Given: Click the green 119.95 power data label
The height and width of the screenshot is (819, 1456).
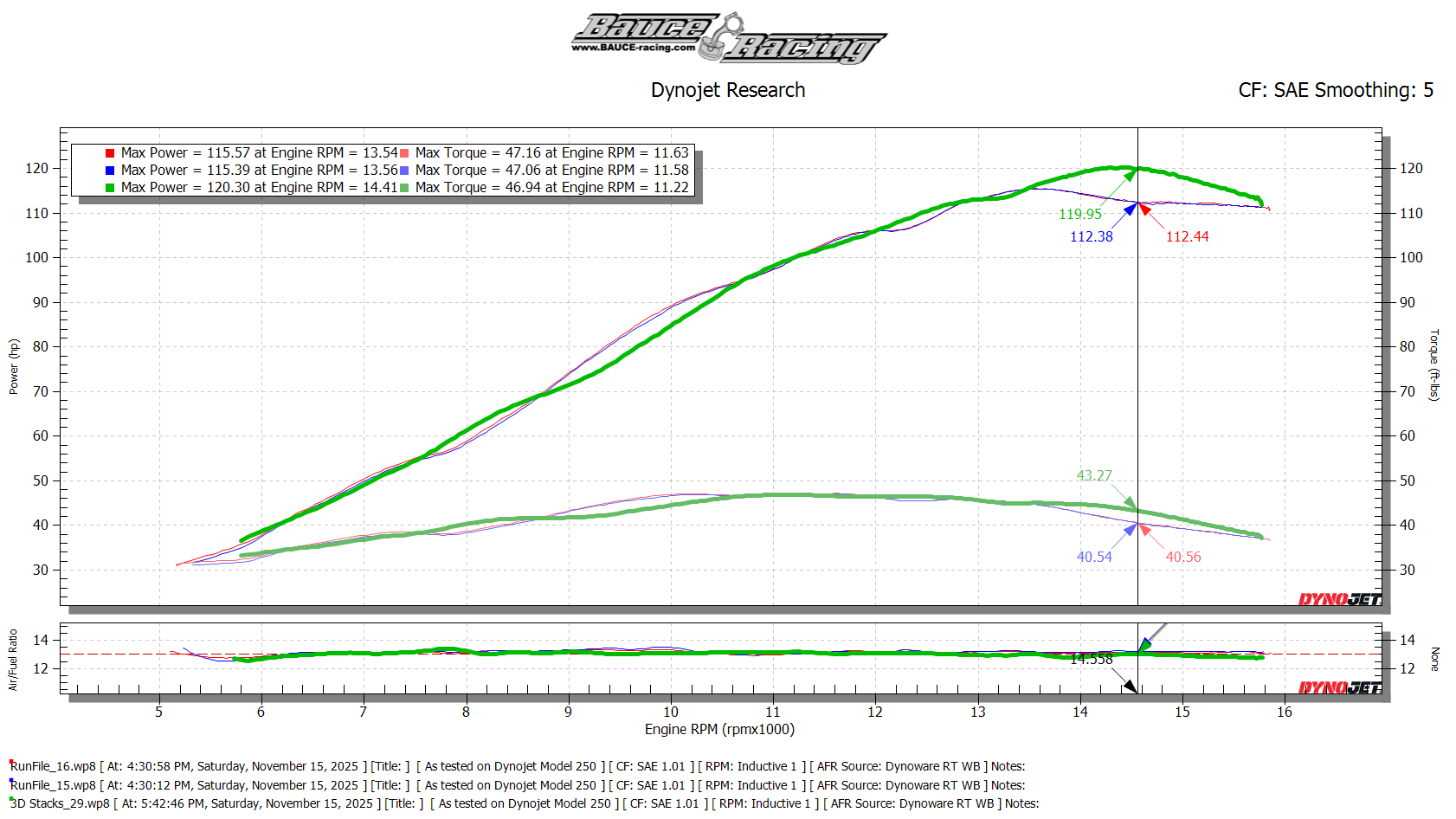Looking at the screenshot, I should pyautogui.click(x=1079, y=215).
